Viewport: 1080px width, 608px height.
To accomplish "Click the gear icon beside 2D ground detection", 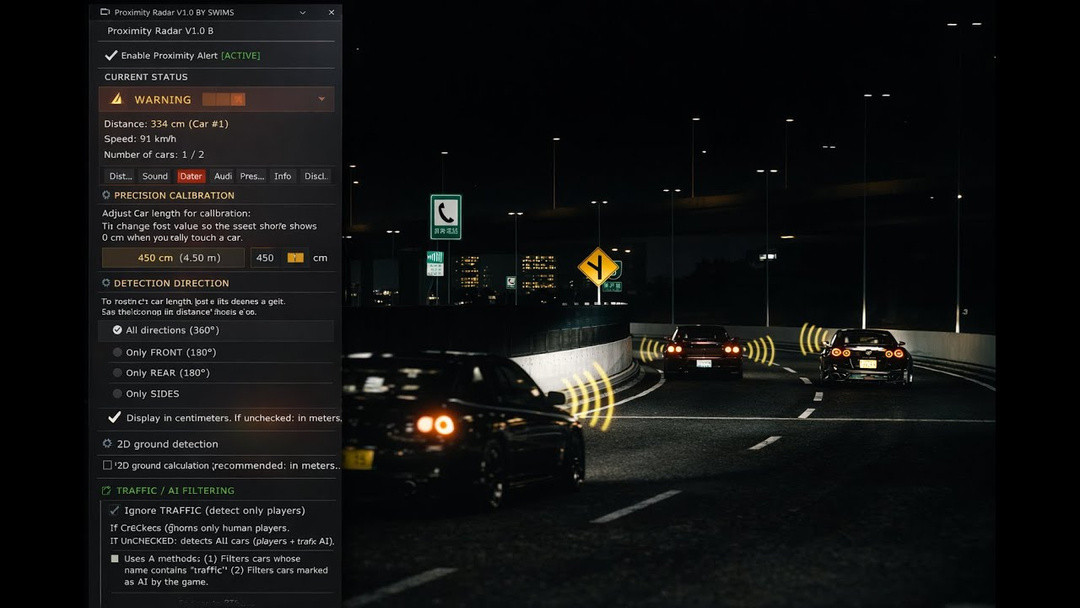I will pos(107,443).
